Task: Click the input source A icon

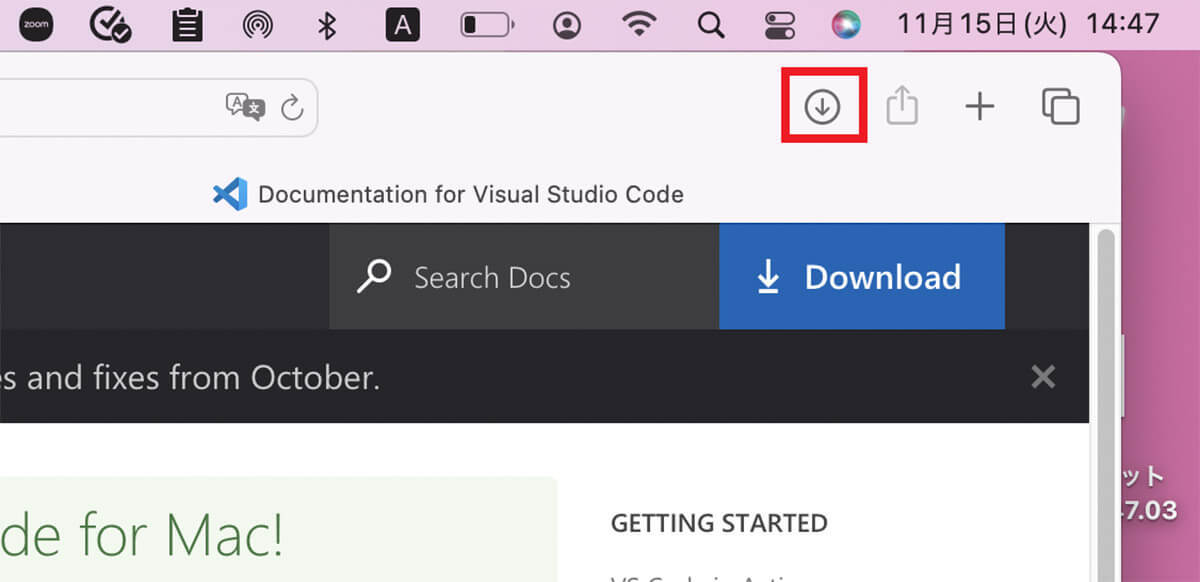Action: click(403, 24)
